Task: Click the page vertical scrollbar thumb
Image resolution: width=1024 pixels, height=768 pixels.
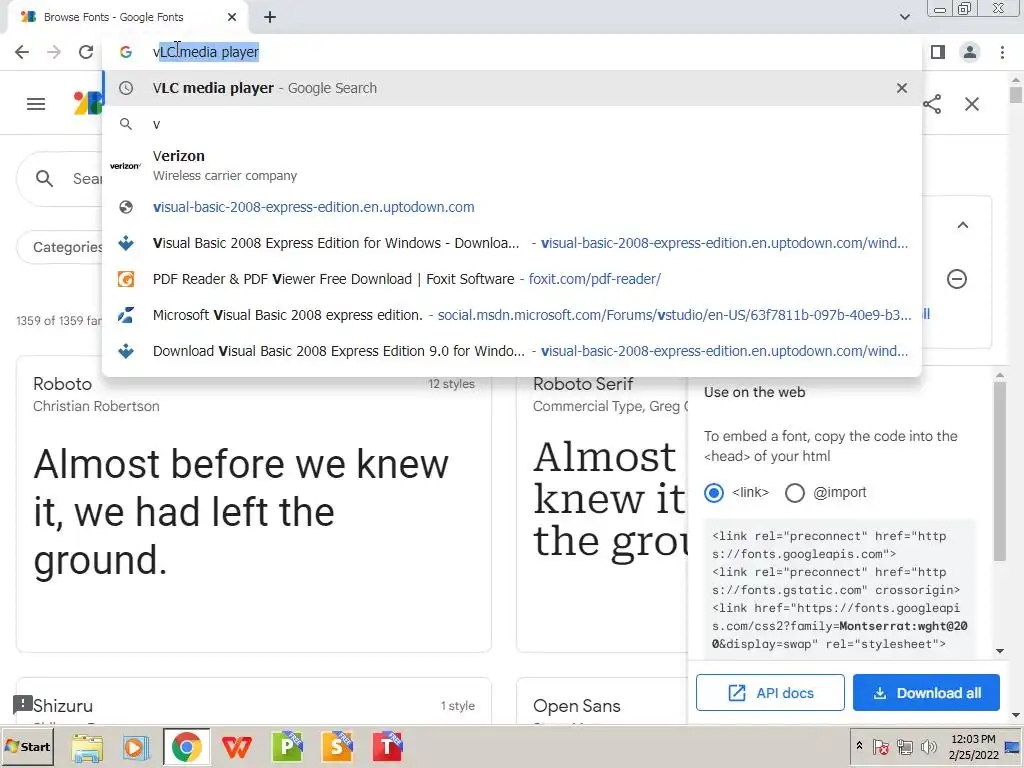Action: [x=1016, y=95]
